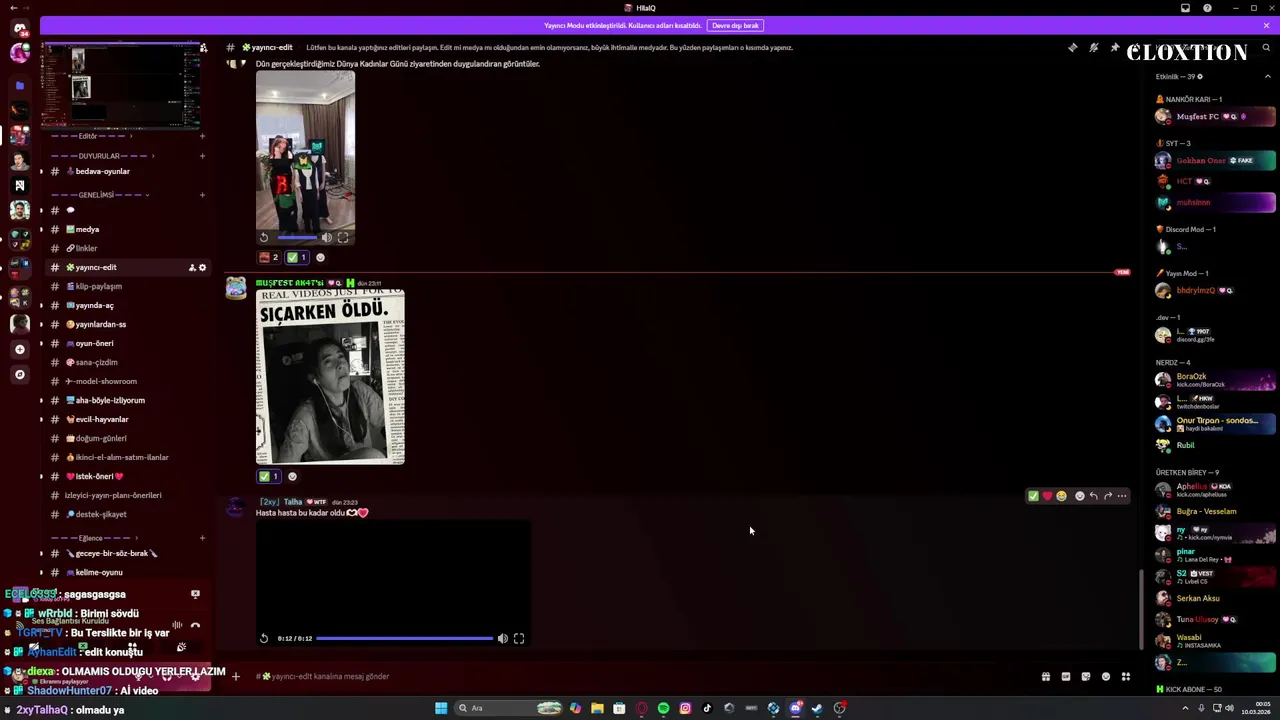Adjust the top video progress slider

click(x=297, y=237)
